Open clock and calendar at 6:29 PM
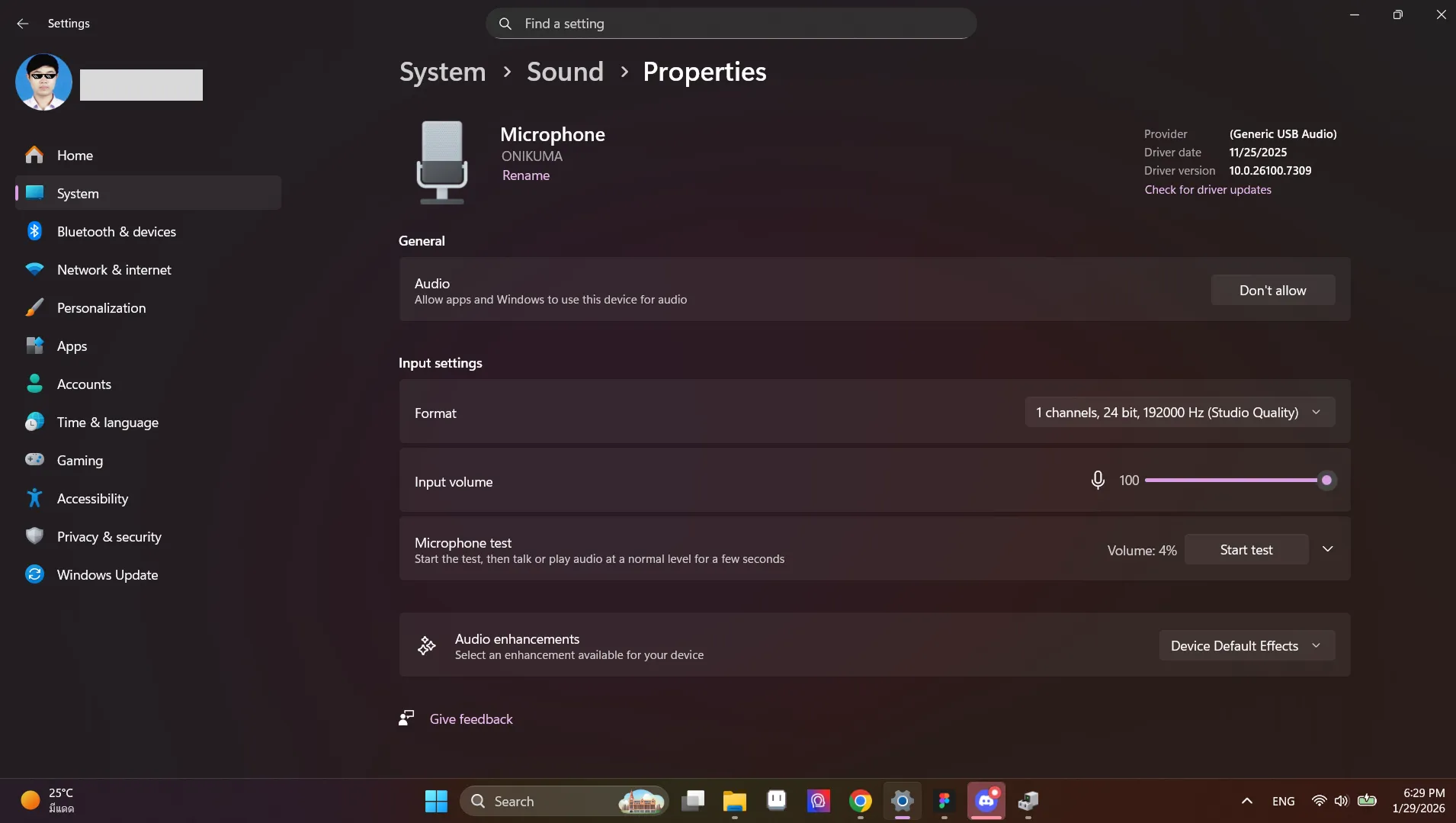Image resolution: width=1456 pixels, height=823 pixels. click(1418, 801)
